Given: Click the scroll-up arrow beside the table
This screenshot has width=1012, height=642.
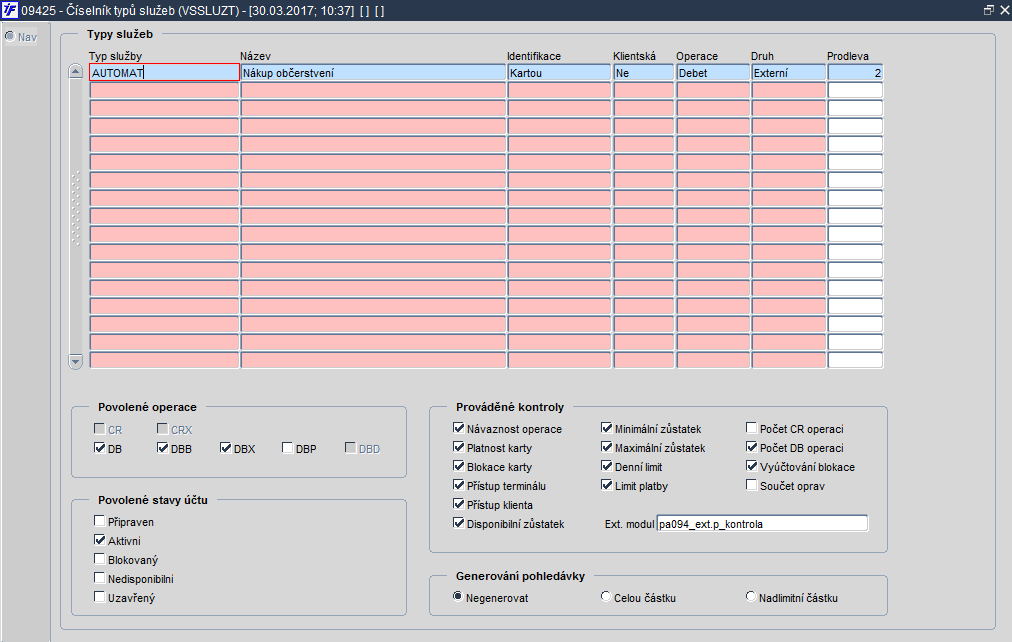Looking at the screenshot, I should [76, 72].
